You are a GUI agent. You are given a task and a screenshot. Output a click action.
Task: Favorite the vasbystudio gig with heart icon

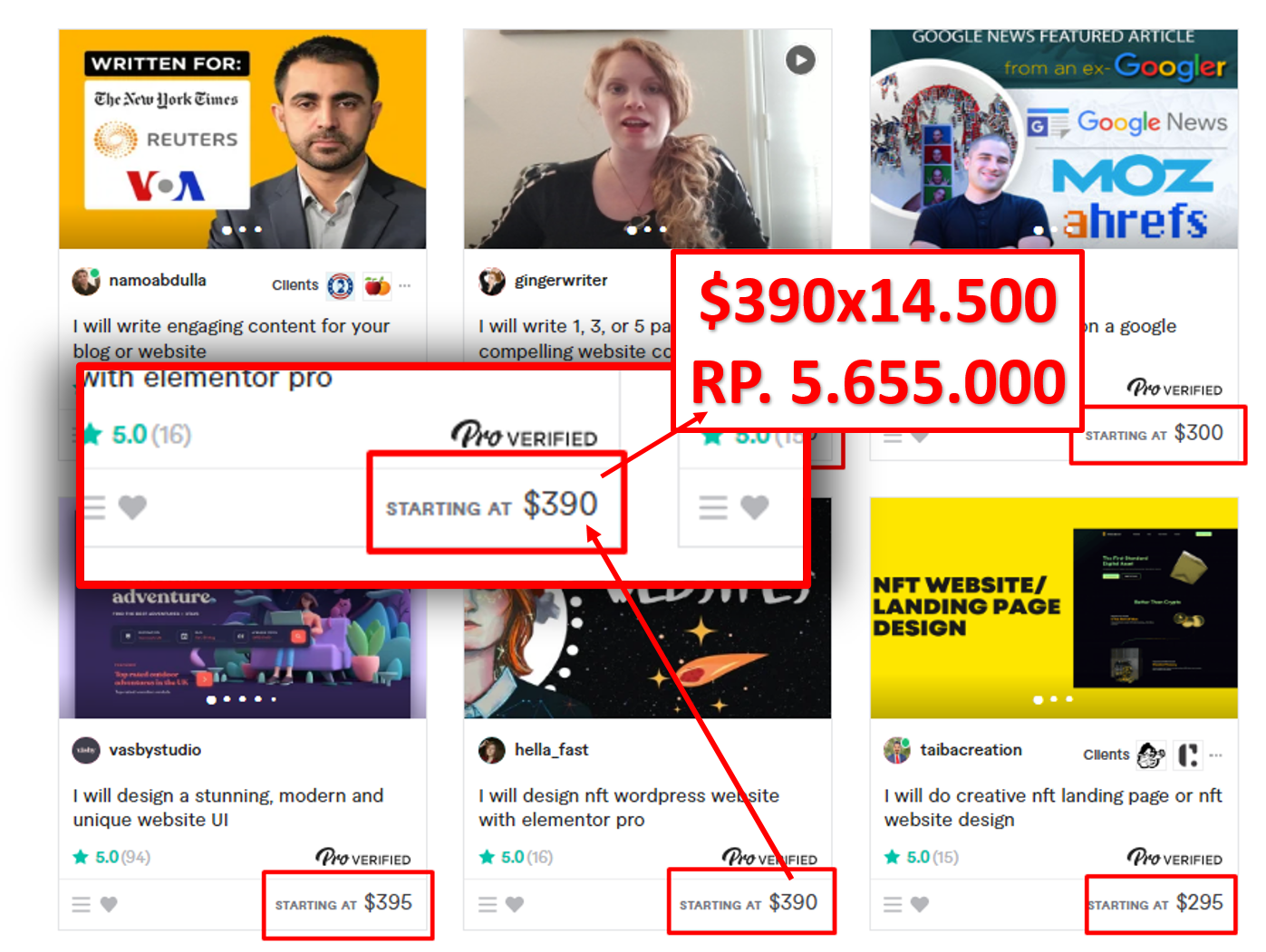pos(109,904)
